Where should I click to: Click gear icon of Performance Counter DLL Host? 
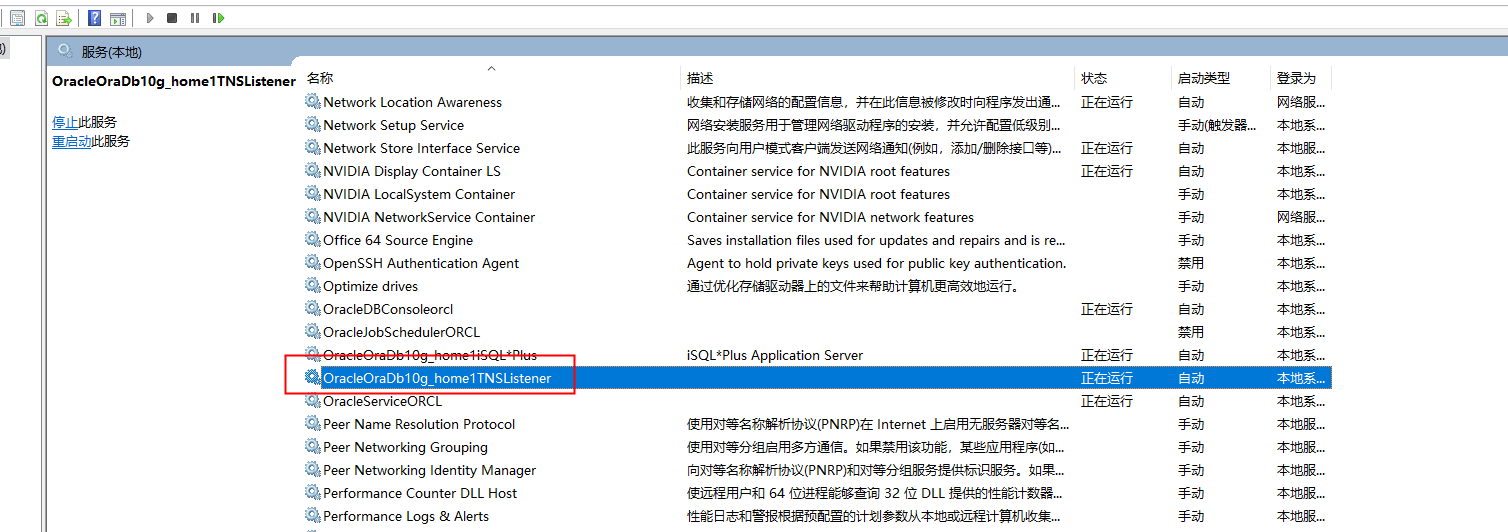point(313,493)
